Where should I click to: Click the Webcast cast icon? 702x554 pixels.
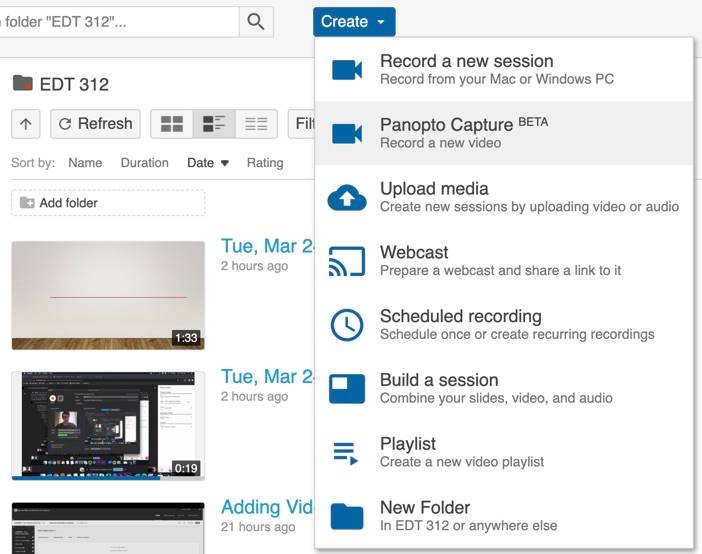[x=346, y=261]
